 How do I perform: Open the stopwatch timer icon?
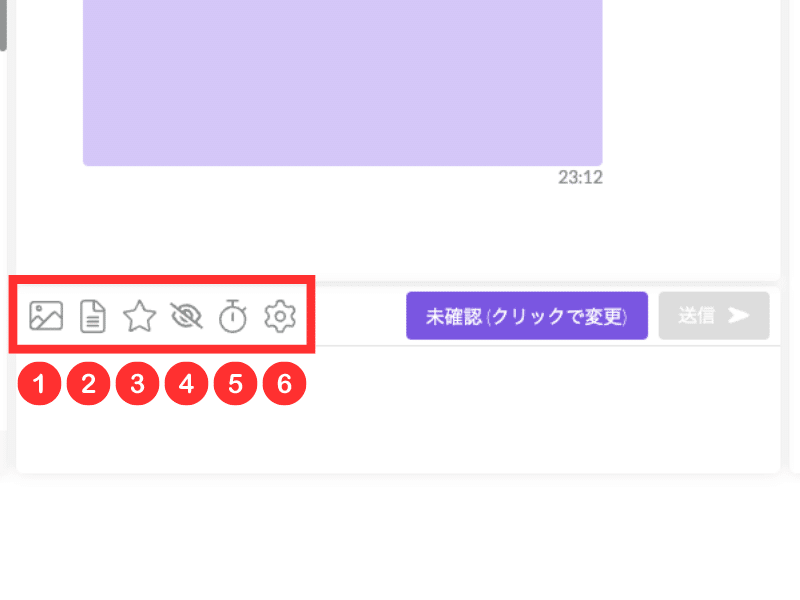(233, 316)
